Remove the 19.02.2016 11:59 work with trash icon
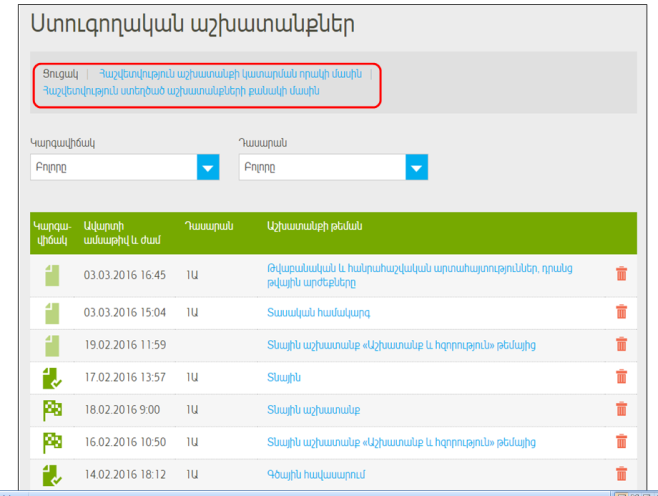658x496 pixels. tap(621, 344)
